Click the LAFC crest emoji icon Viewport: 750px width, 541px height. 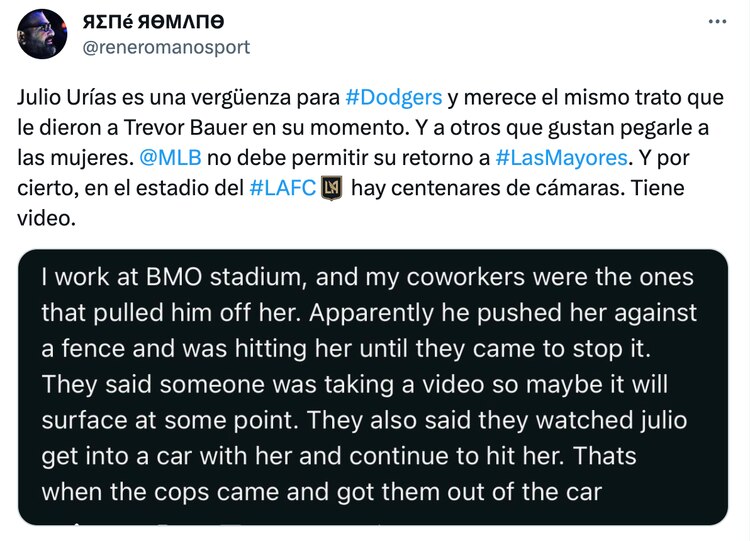(330, 188)
